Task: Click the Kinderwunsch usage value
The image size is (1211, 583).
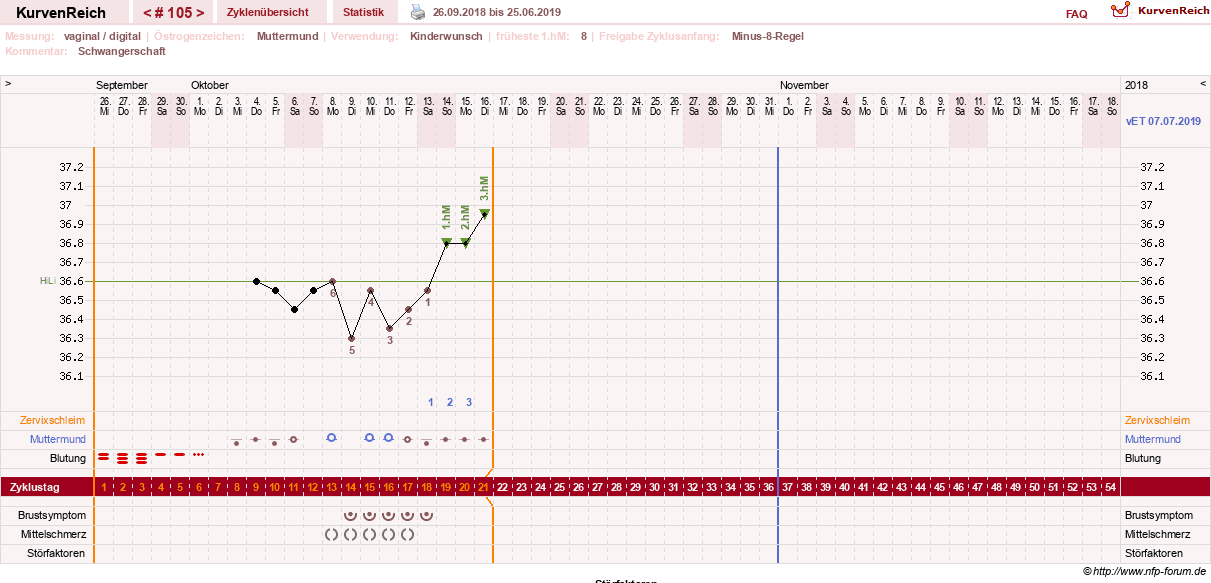Action: click(x=448, y=36)
